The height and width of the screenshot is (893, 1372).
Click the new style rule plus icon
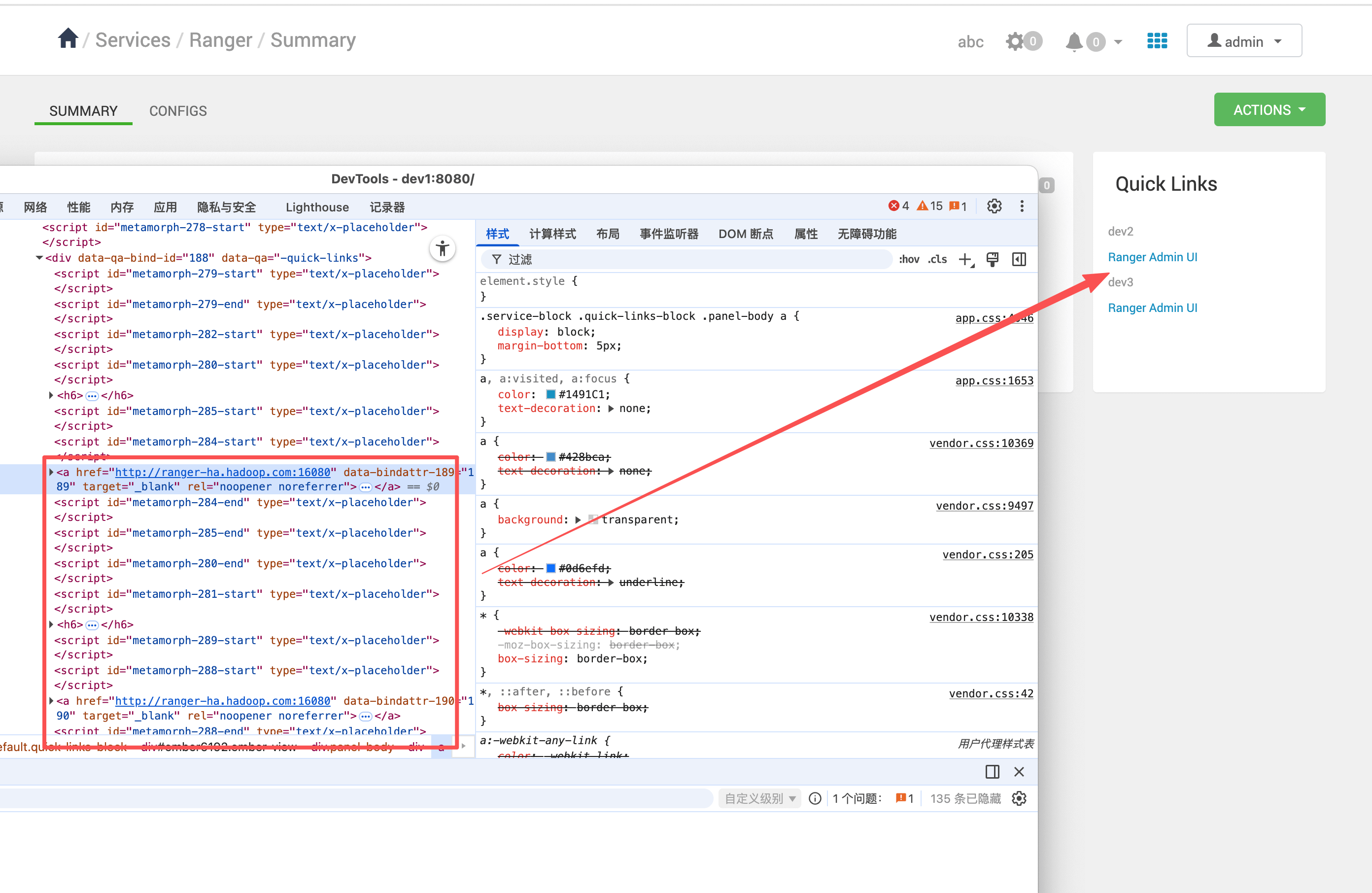(x=965, y=259)
